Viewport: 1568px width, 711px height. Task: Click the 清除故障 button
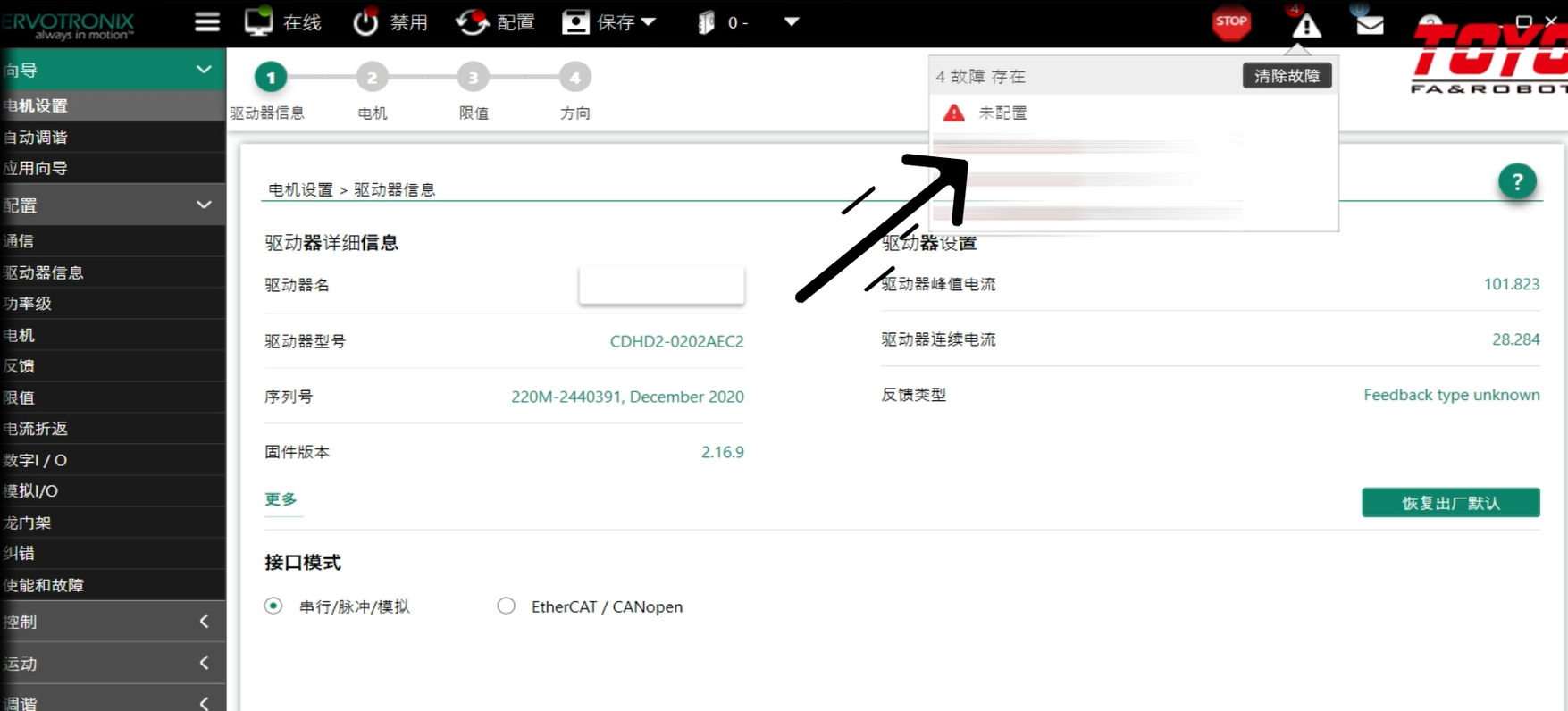click(1287, 76)
